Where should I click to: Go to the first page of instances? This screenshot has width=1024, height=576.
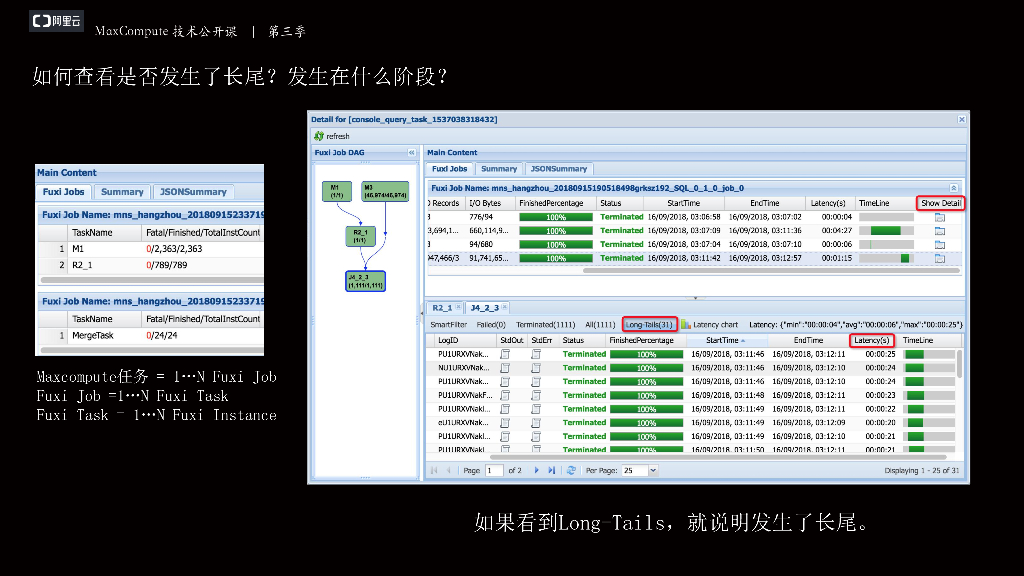coord(434,470)
